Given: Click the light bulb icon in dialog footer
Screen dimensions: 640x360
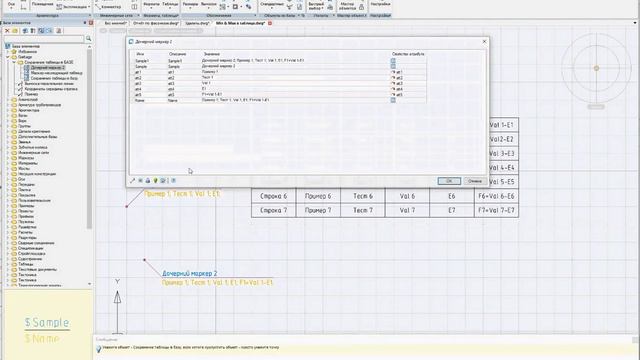Looking at the screenshot, I should [x=155, y=180].
